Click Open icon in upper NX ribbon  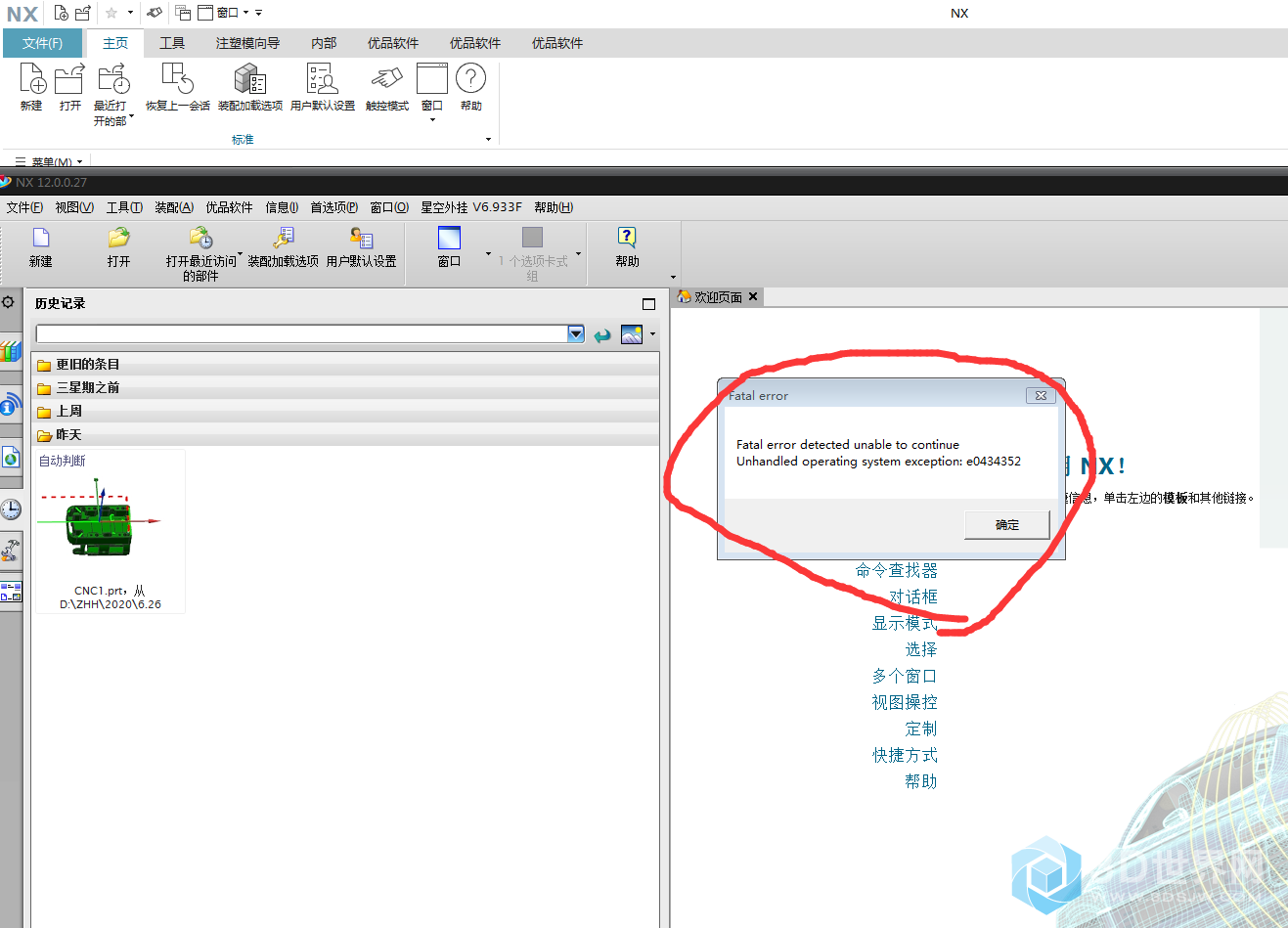pos(69,78)
